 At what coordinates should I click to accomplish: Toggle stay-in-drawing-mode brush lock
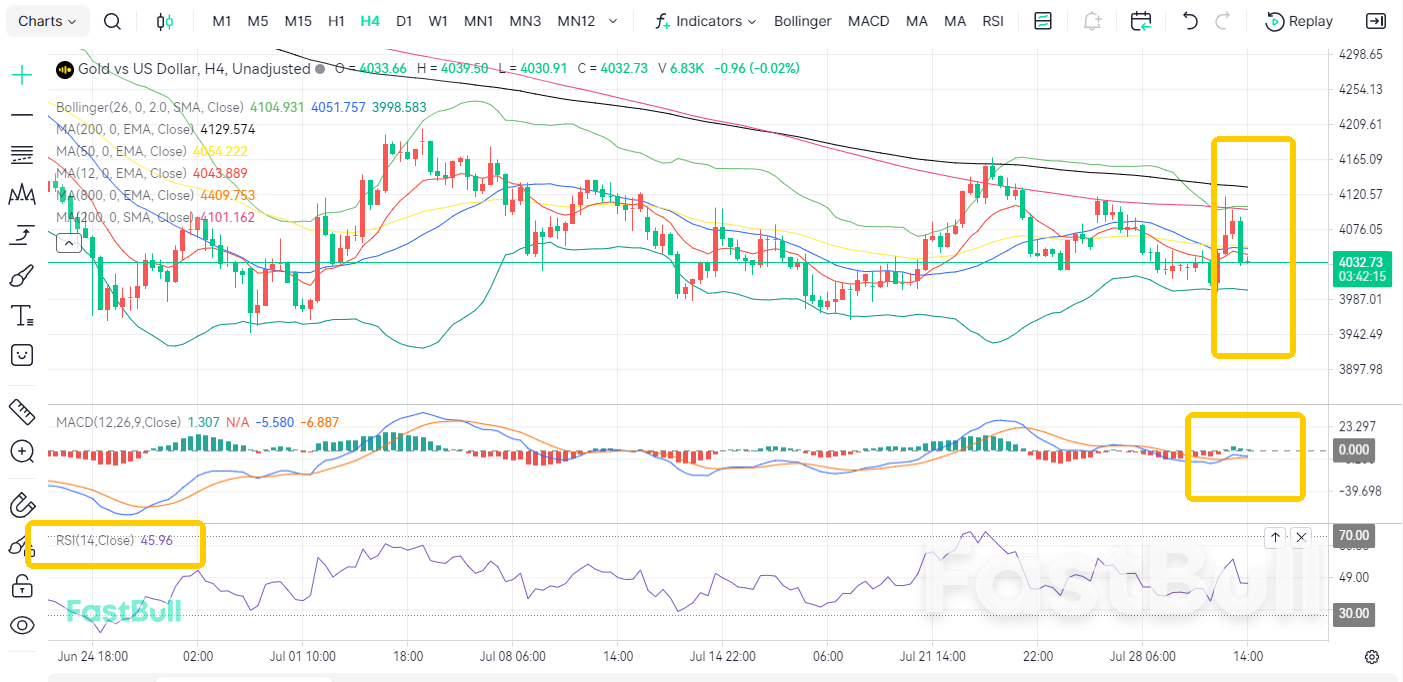22,545
